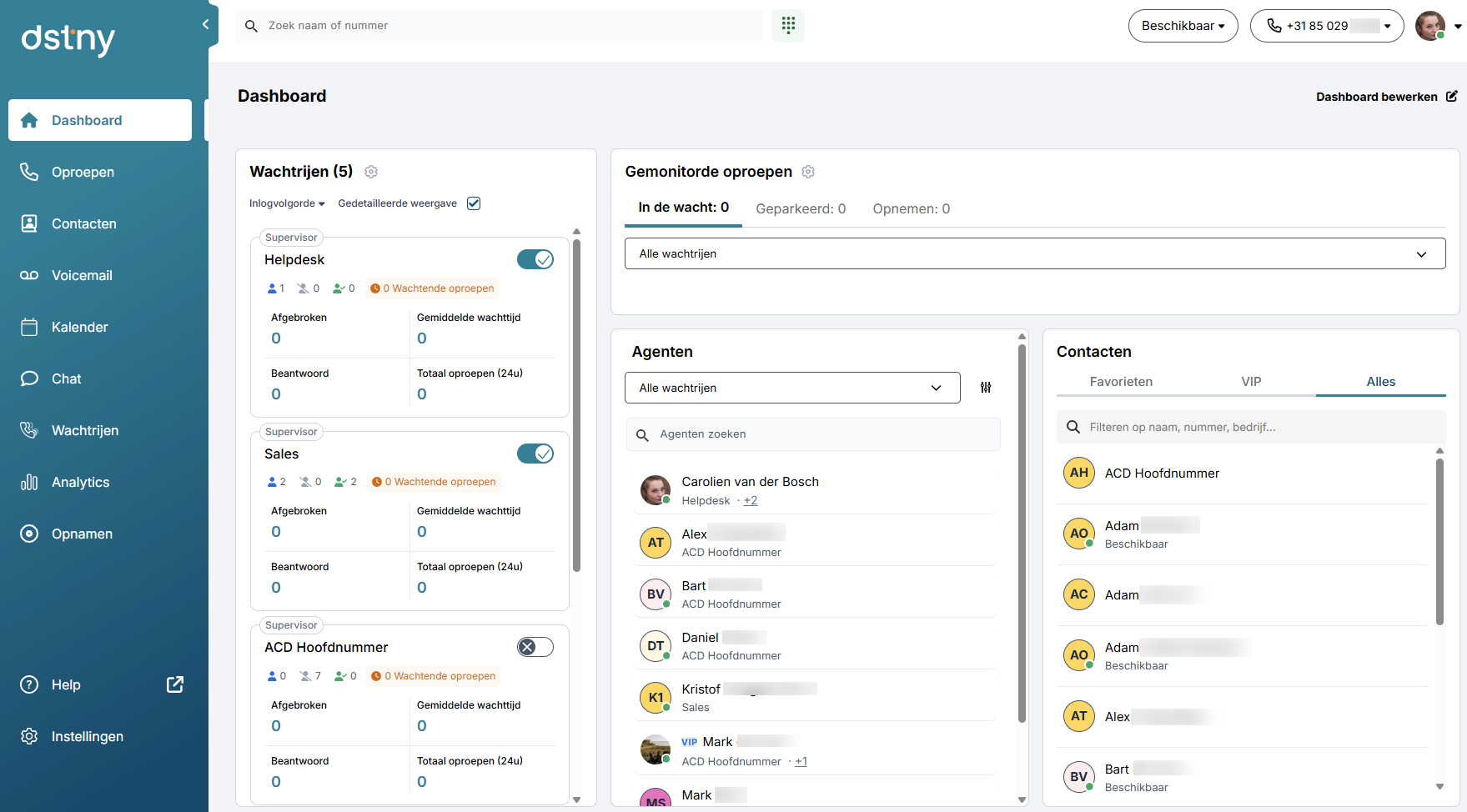Viewport: 1467px width, 812px height.
Task: Disable the Helpdesk queue toggle
Action: 535,259
